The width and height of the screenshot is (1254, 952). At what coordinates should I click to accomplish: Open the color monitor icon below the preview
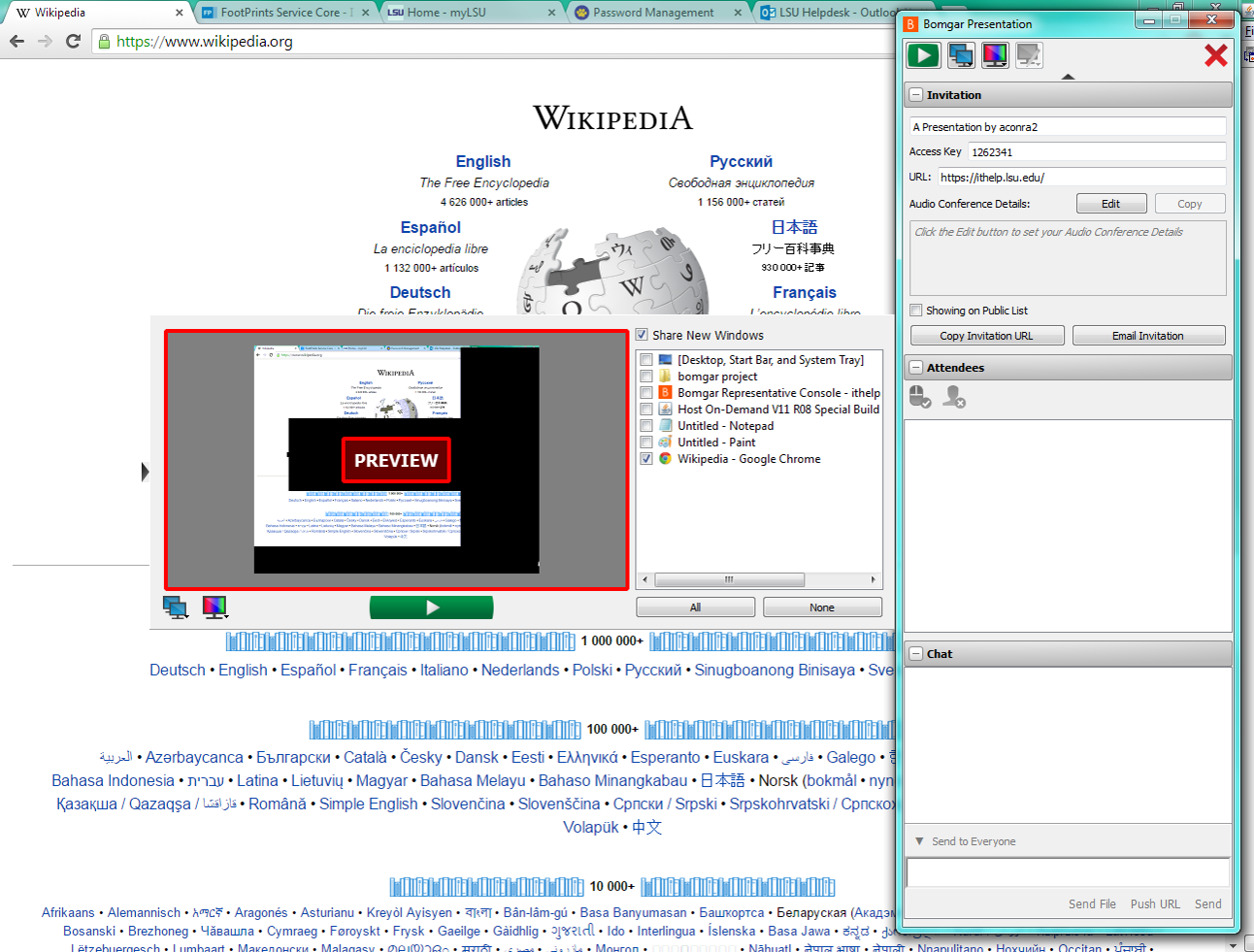point(215,607)
